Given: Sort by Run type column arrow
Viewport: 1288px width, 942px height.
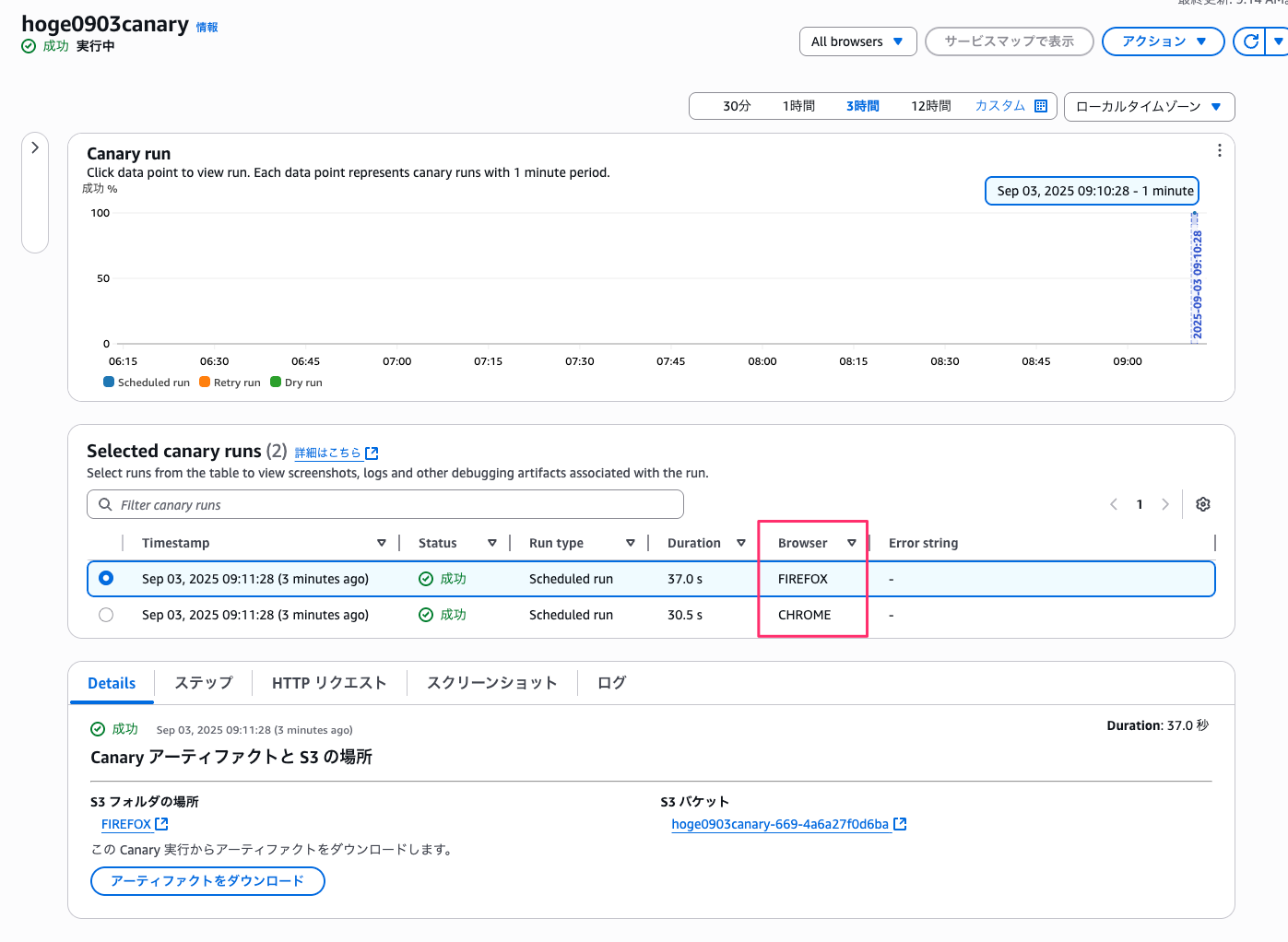Looking at the screenshot, I should coord(631,543).
